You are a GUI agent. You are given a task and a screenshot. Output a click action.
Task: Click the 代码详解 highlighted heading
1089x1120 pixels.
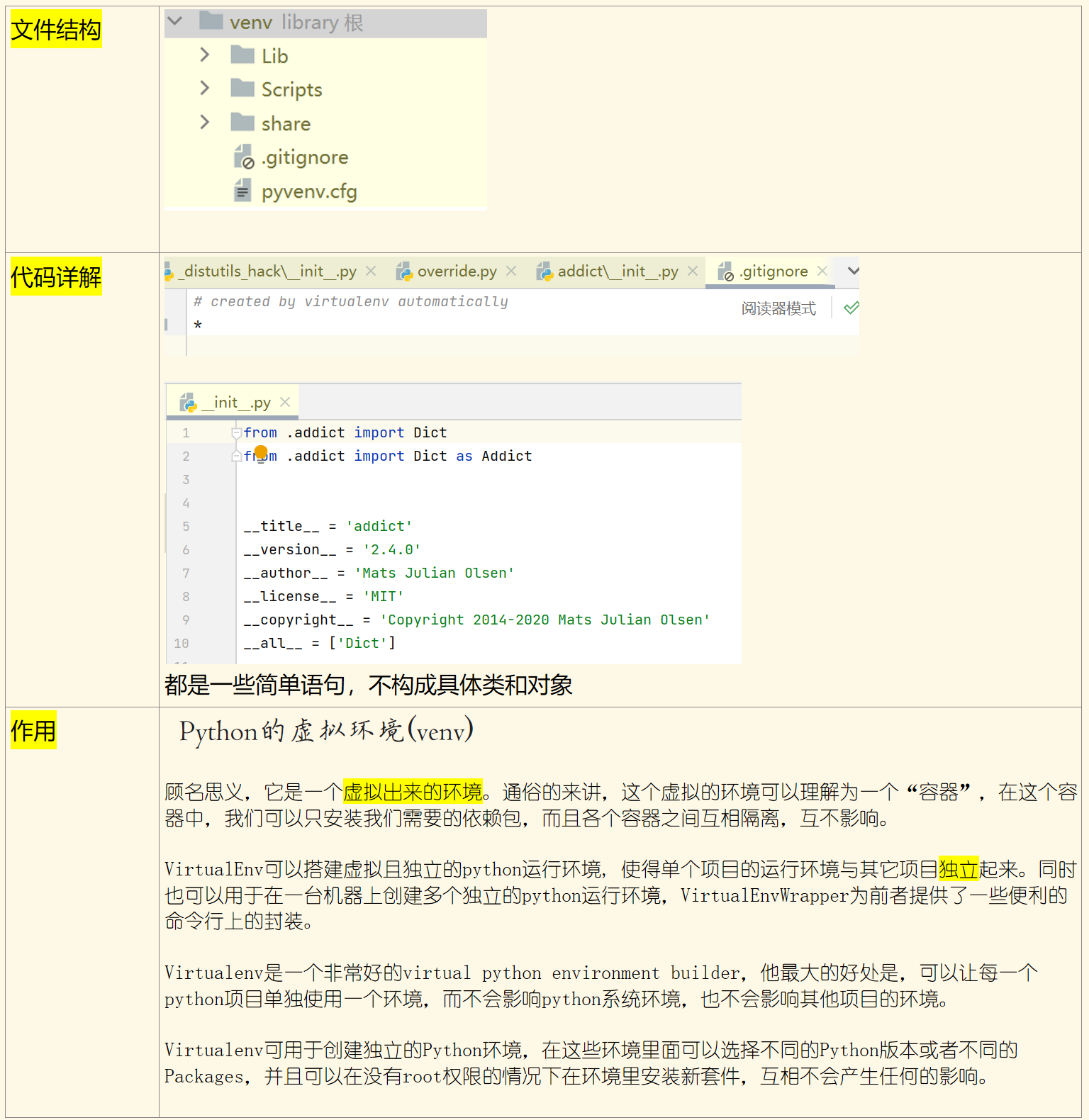[x=56, y=276]
